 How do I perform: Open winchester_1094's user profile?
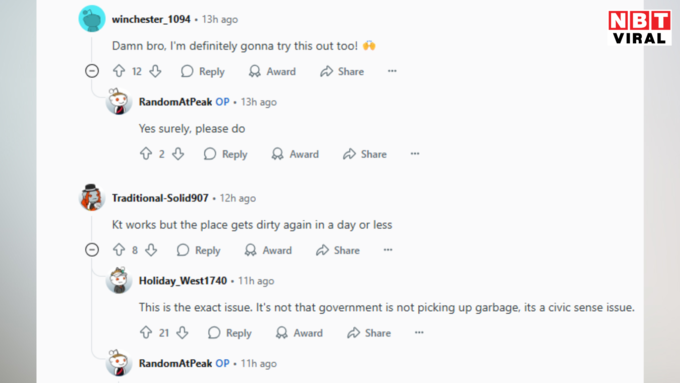(151, 20)
